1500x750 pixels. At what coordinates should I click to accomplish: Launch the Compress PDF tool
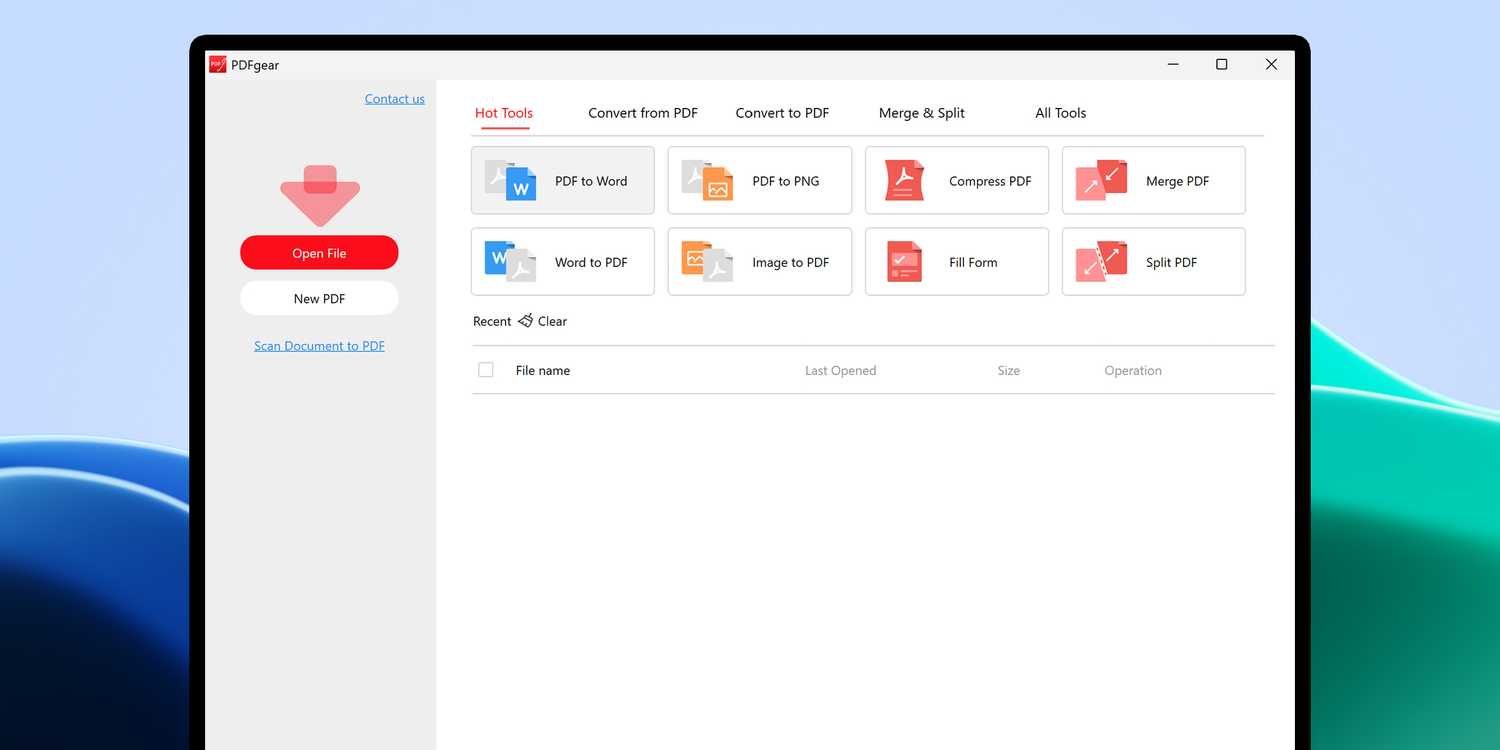(x=956, y=180)
